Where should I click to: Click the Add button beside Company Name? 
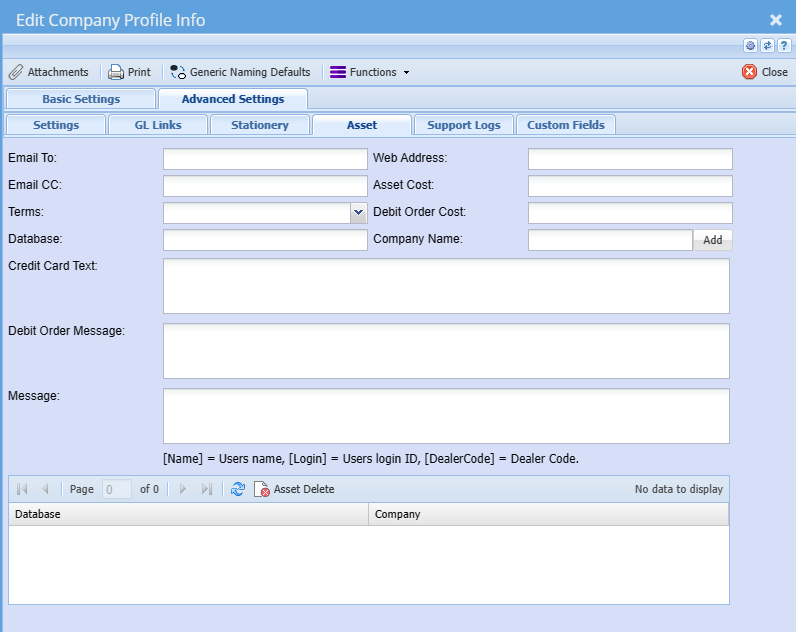coord(712,240)
